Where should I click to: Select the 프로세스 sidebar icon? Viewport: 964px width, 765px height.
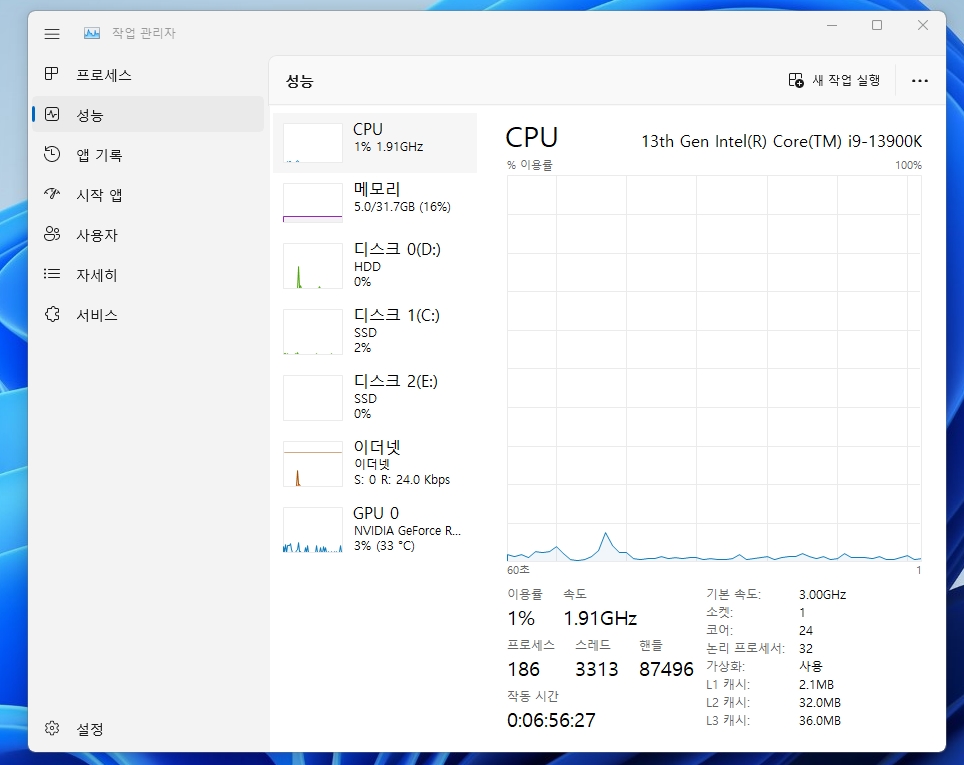pyautogui.click(x=52, y=74)
